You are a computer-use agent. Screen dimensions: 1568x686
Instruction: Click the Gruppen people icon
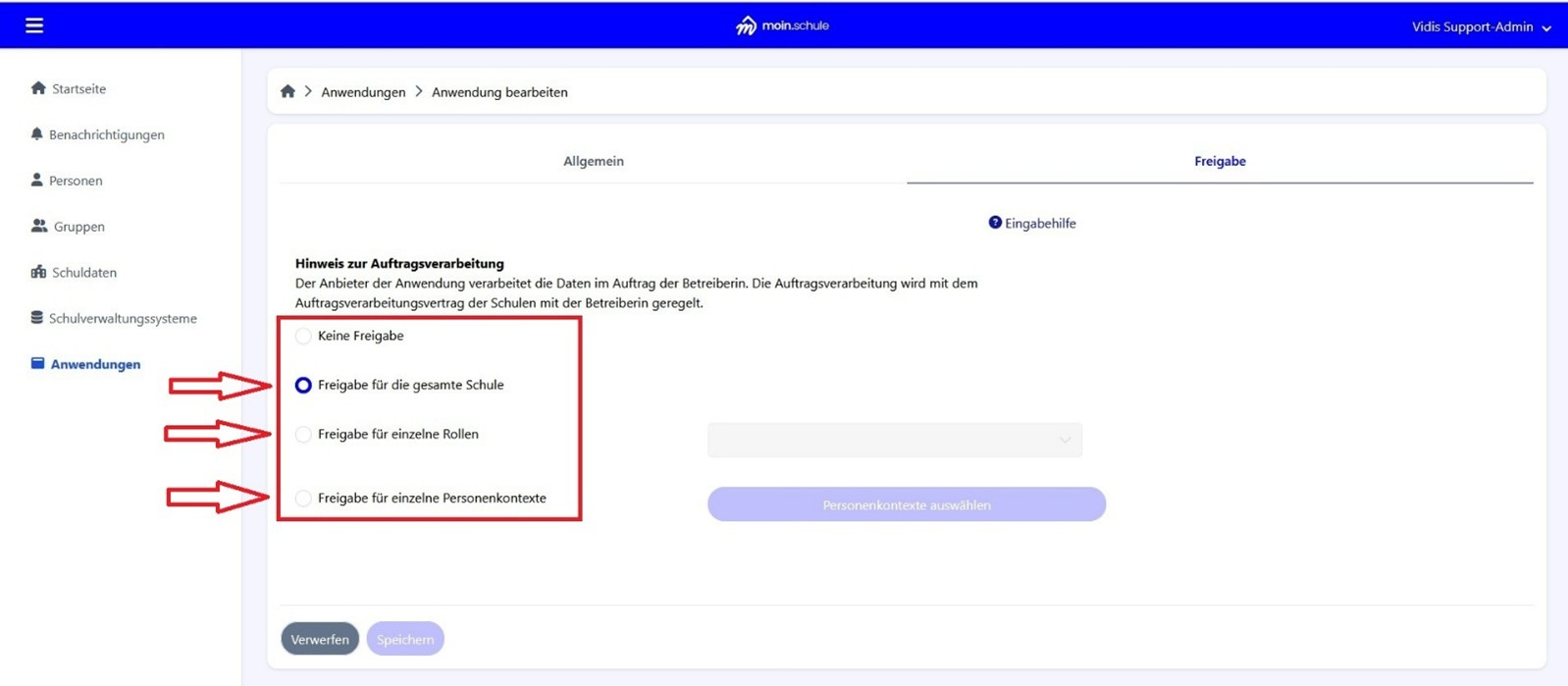click(39, 227)
